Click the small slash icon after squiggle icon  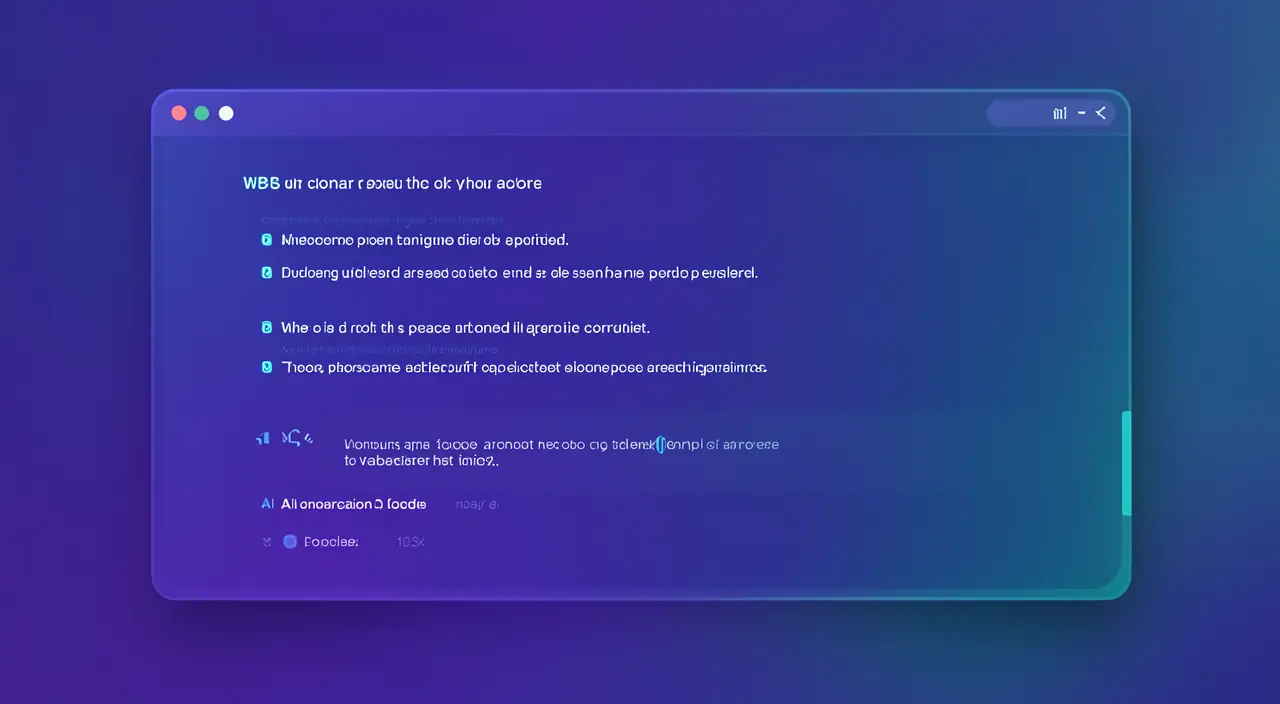coord(309,438)
